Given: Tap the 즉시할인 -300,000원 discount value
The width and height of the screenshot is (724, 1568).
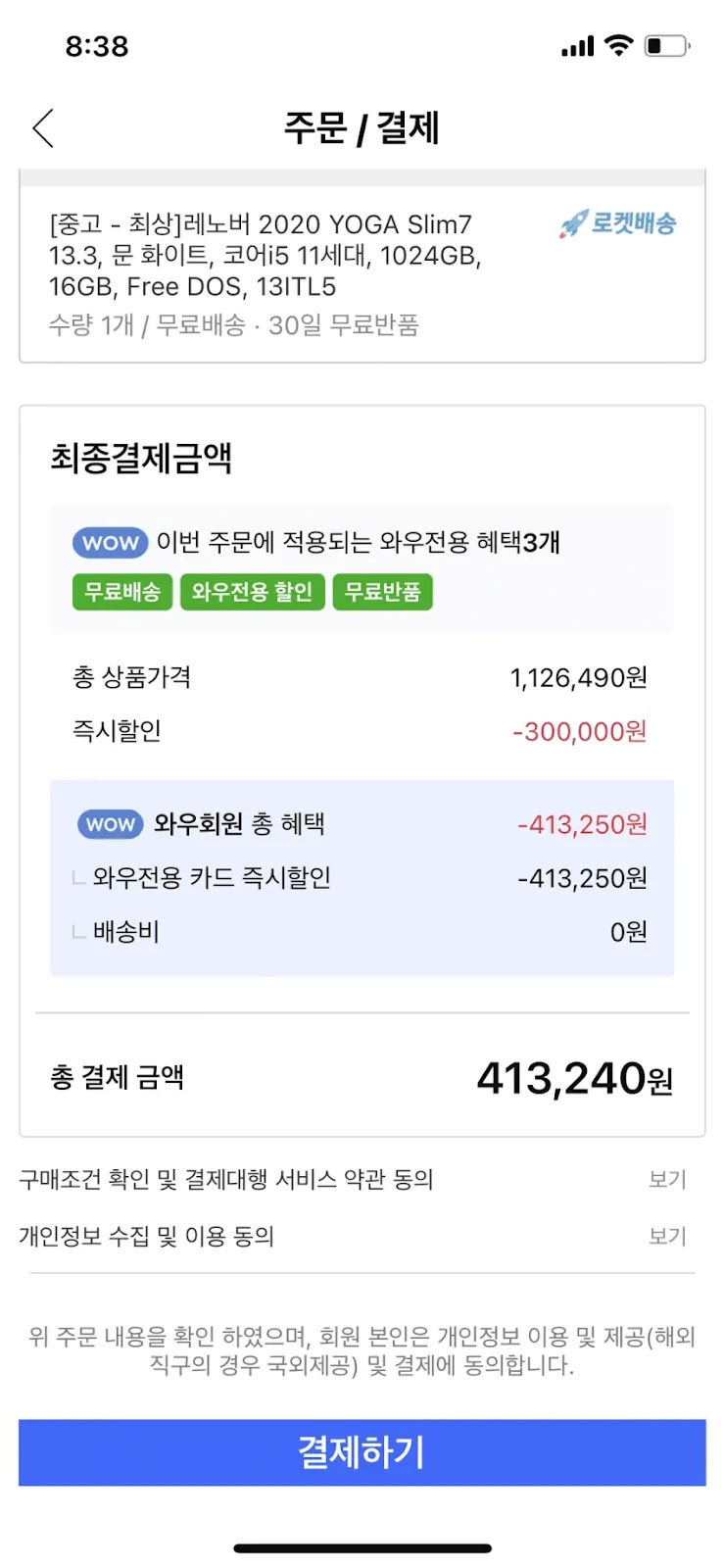Looking at the screenshot, I should click(579, 732).
